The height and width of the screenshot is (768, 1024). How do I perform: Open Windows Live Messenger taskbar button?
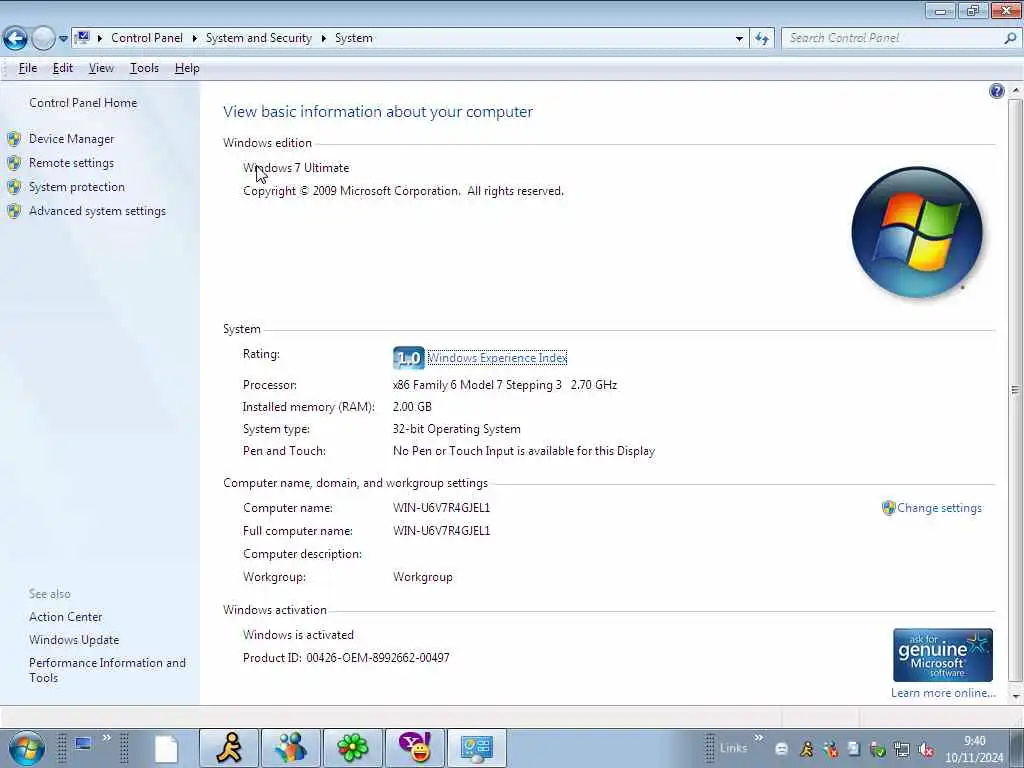[x=291, y=748]
